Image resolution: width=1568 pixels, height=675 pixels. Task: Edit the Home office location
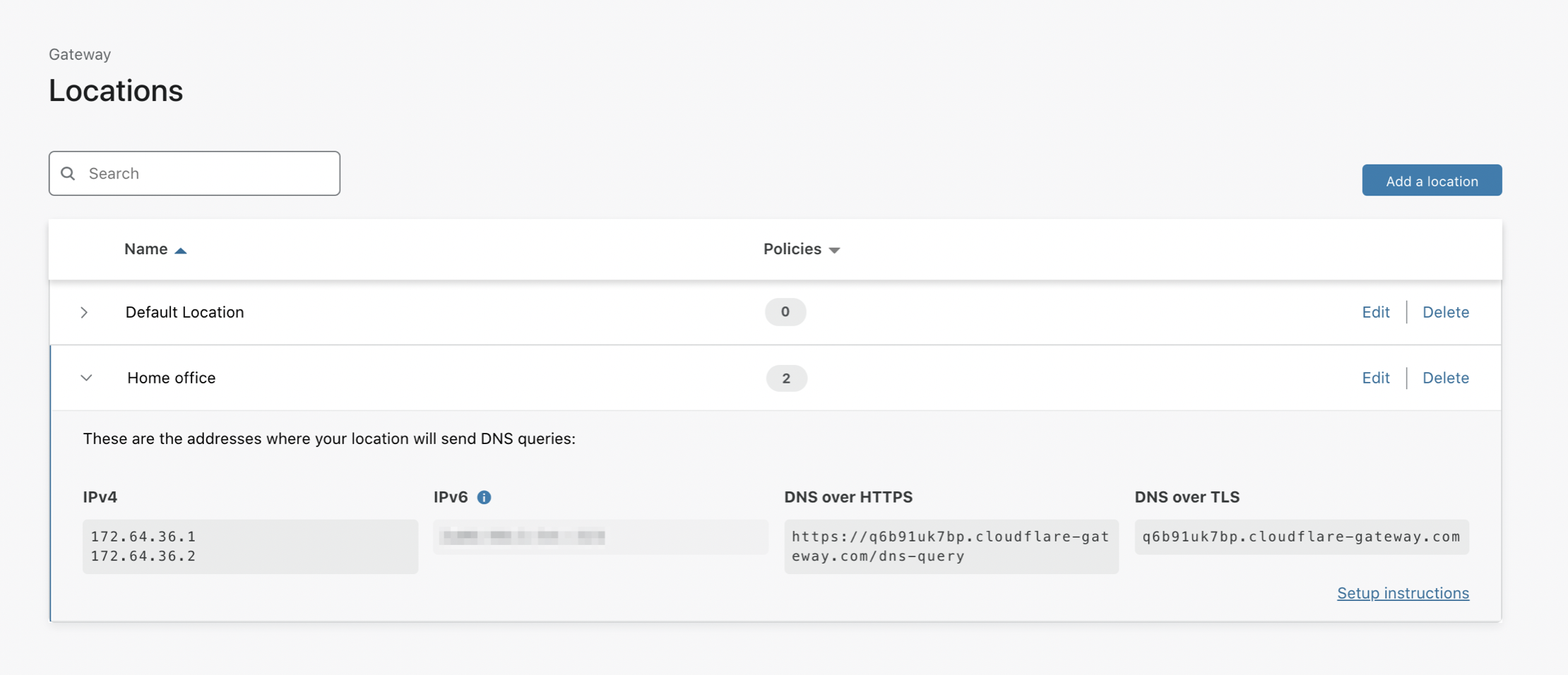pyautogui.click(x=1375, y=378)
